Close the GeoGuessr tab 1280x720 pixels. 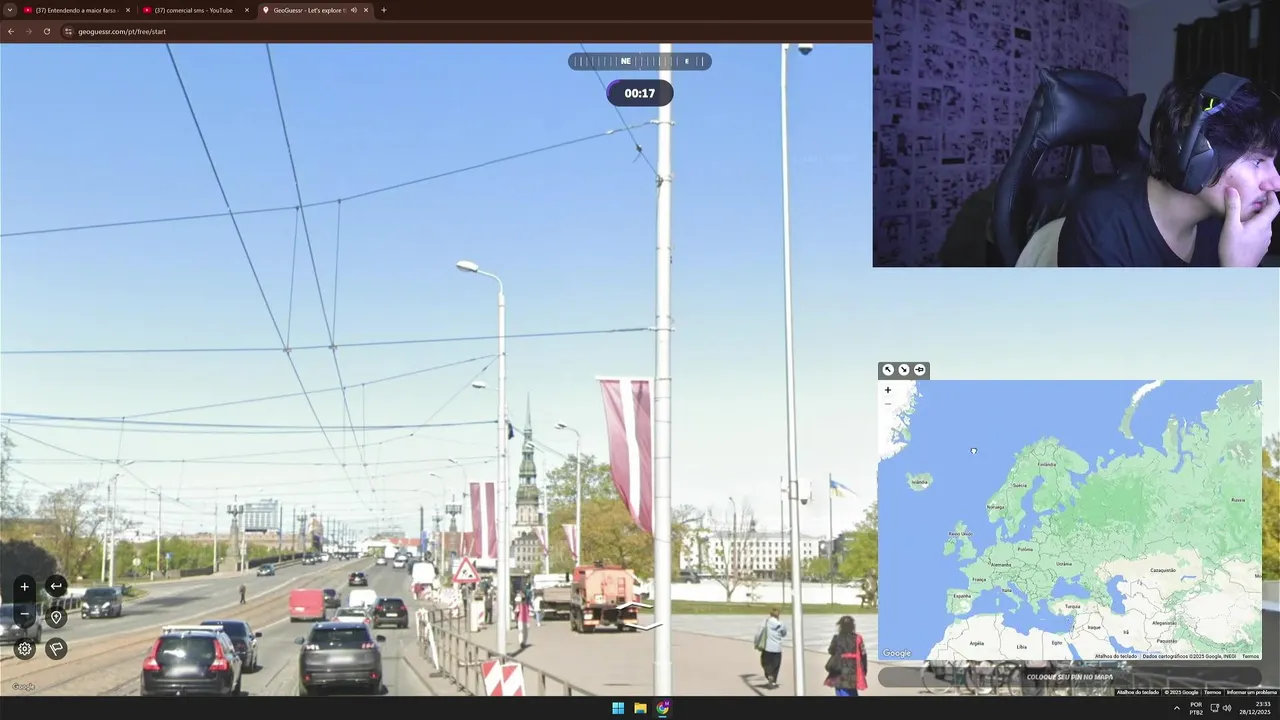pyautogui.click(x=366, y=10)
